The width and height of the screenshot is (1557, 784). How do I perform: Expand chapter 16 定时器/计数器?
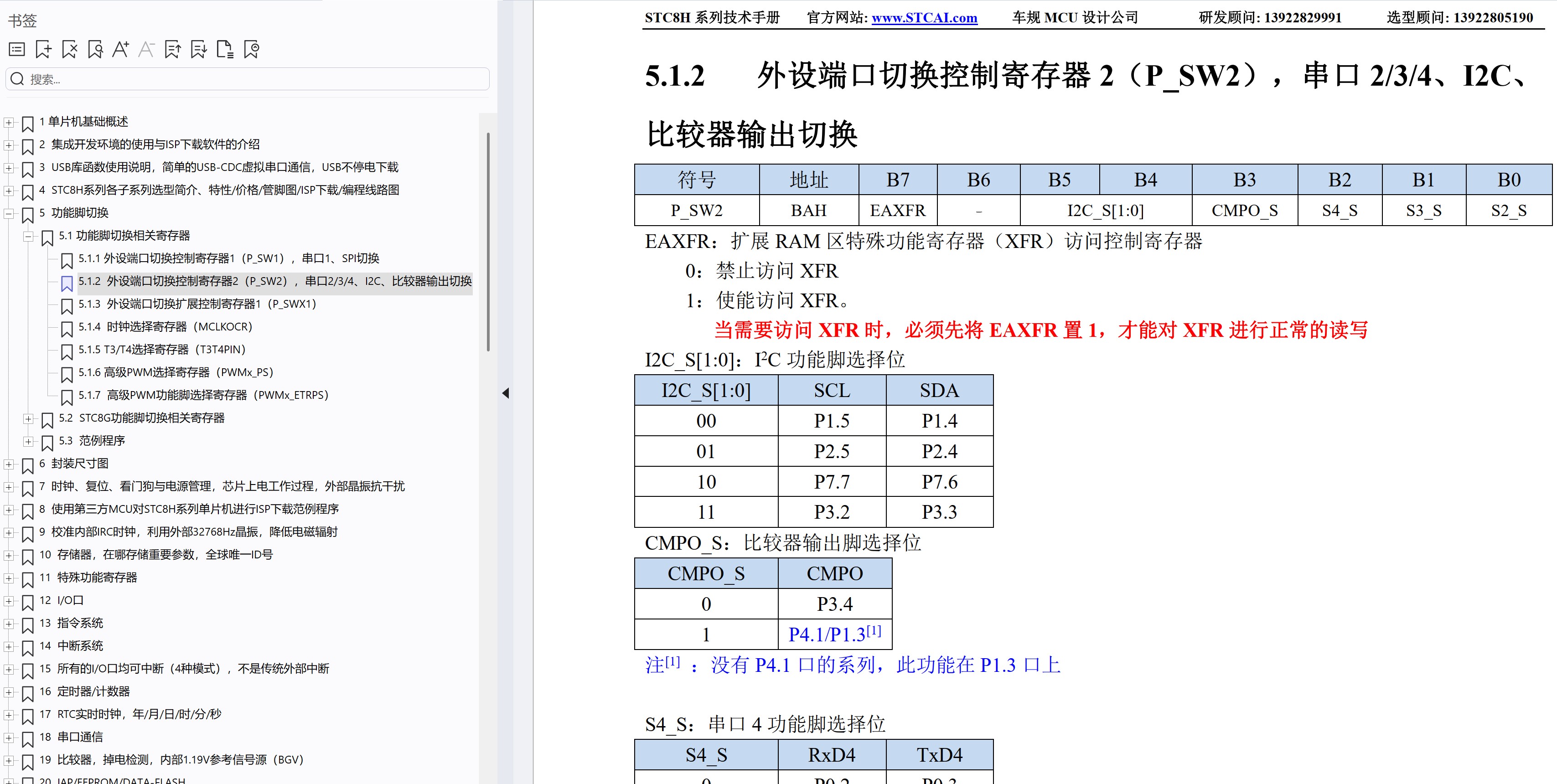(x=9, y=692)
